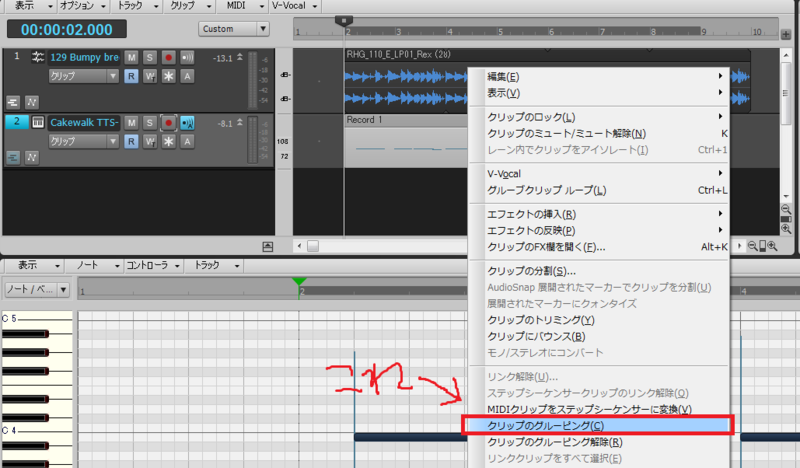Image resolution: width=800 pixels, height=468 pixels.
Task: Click automation lanes icon on track 2
Action: (x=32, y=158)
